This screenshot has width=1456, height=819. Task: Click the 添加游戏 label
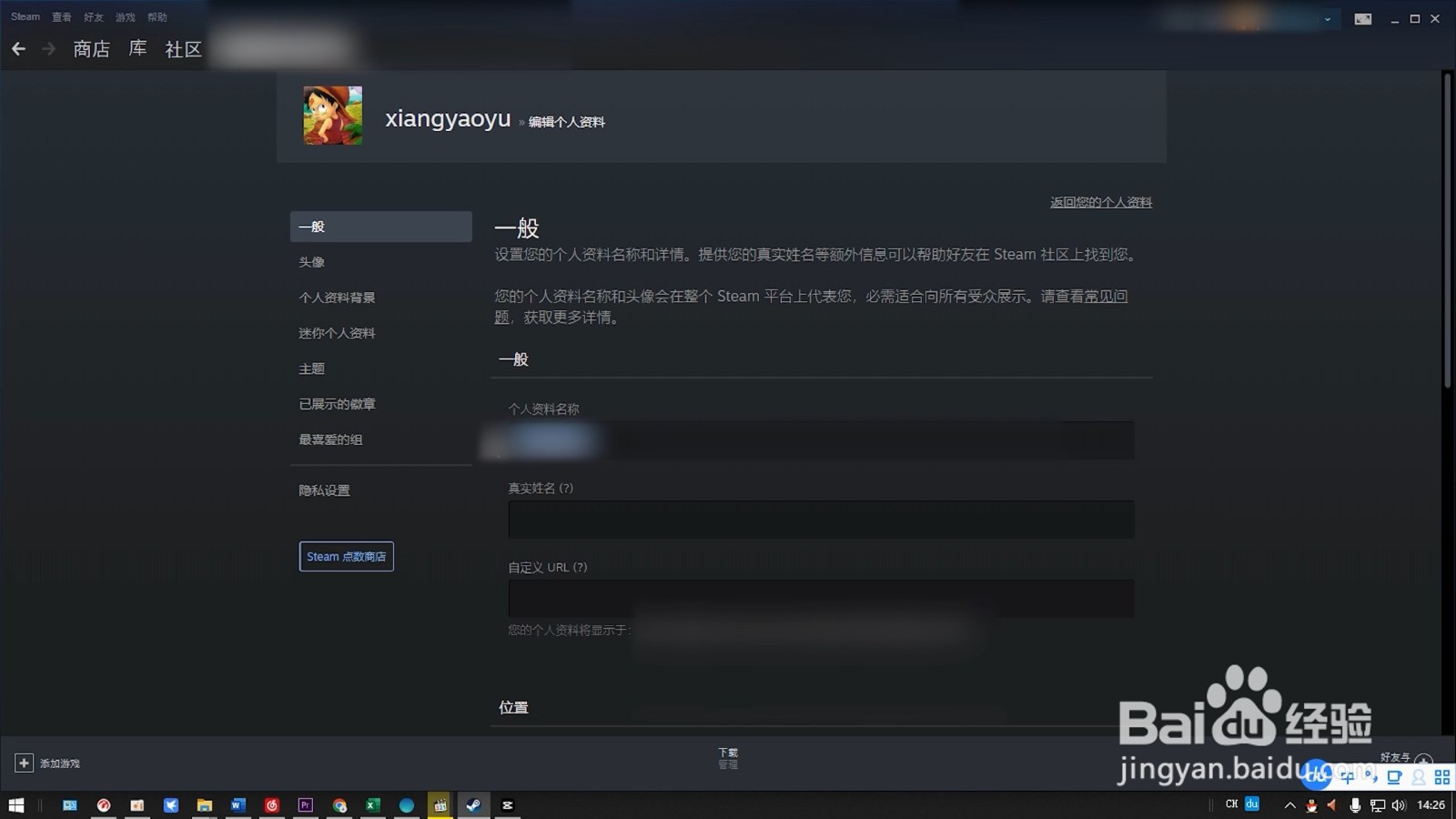(x=60, y=763)
